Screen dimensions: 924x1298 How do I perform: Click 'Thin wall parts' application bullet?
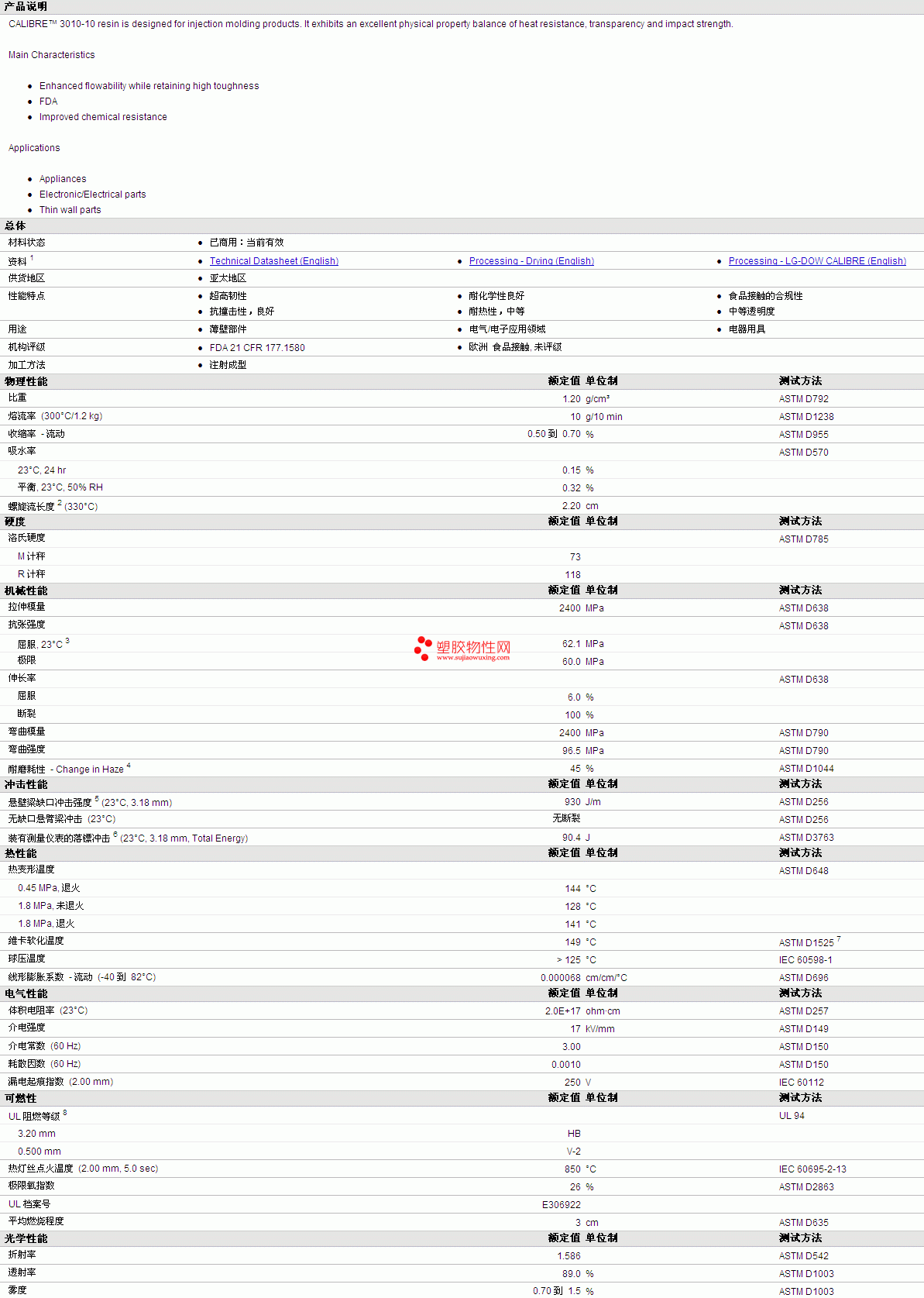[x=70, y=210]
